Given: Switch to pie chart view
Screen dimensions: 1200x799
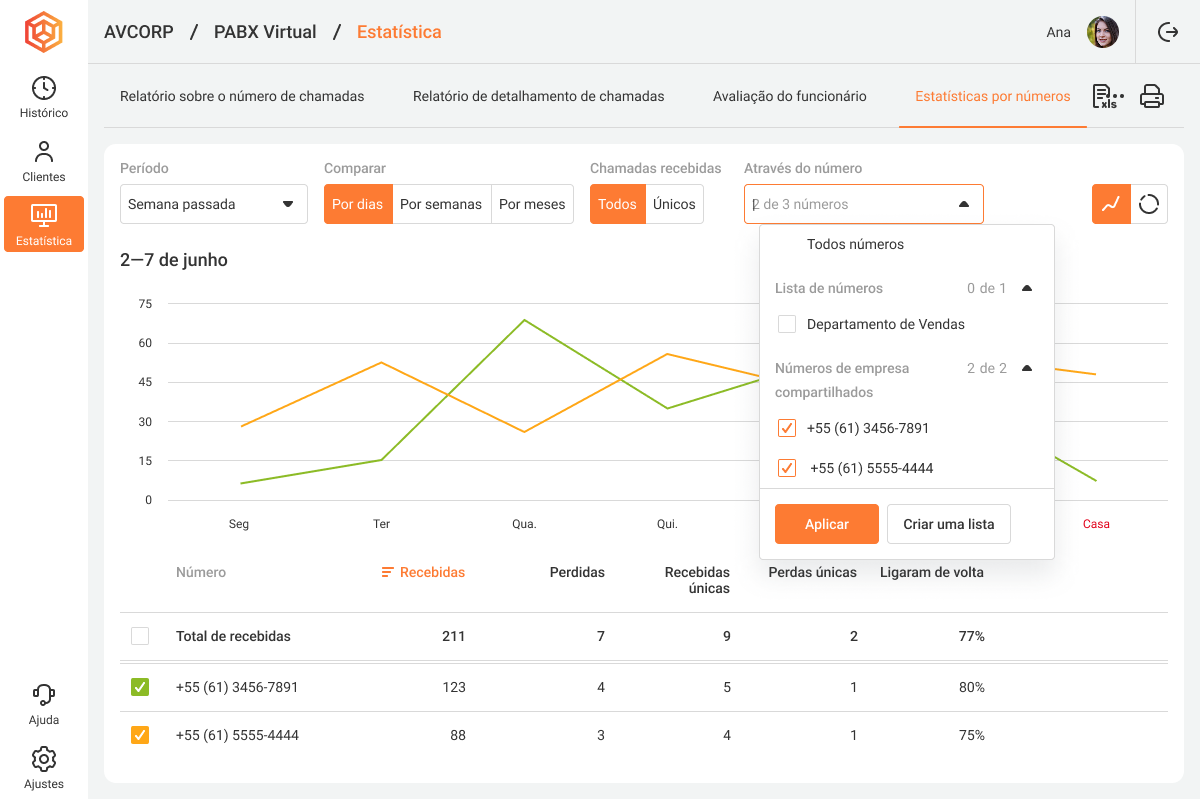Looking at the screenshot, I should click(1149, 204).
